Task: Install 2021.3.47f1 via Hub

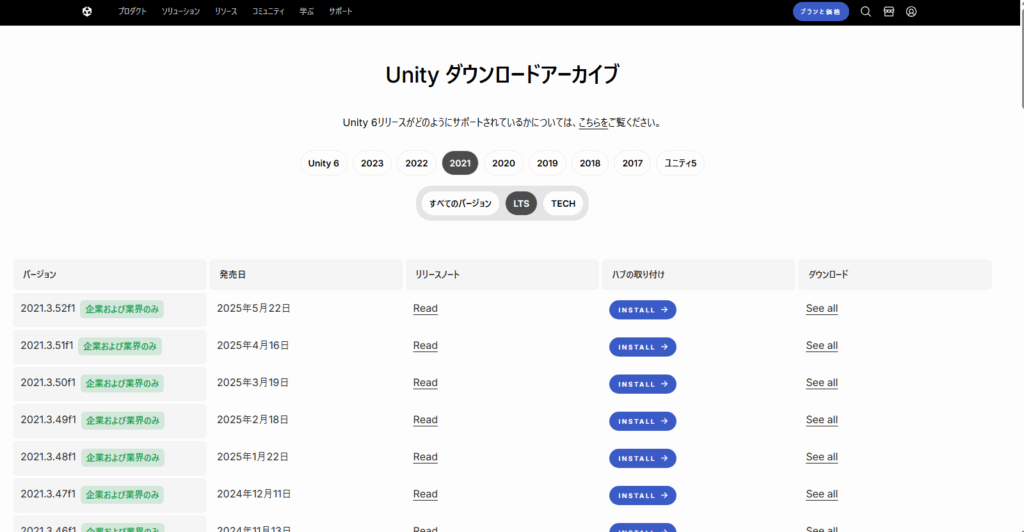Action: 643,496
